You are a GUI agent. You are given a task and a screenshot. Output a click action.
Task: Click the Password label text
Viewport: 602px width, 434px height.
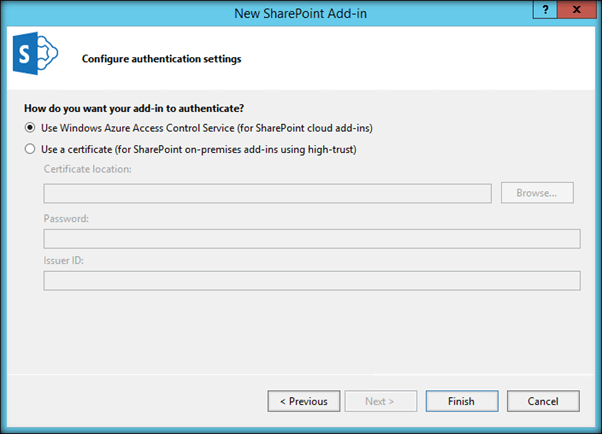pos(66,217)
